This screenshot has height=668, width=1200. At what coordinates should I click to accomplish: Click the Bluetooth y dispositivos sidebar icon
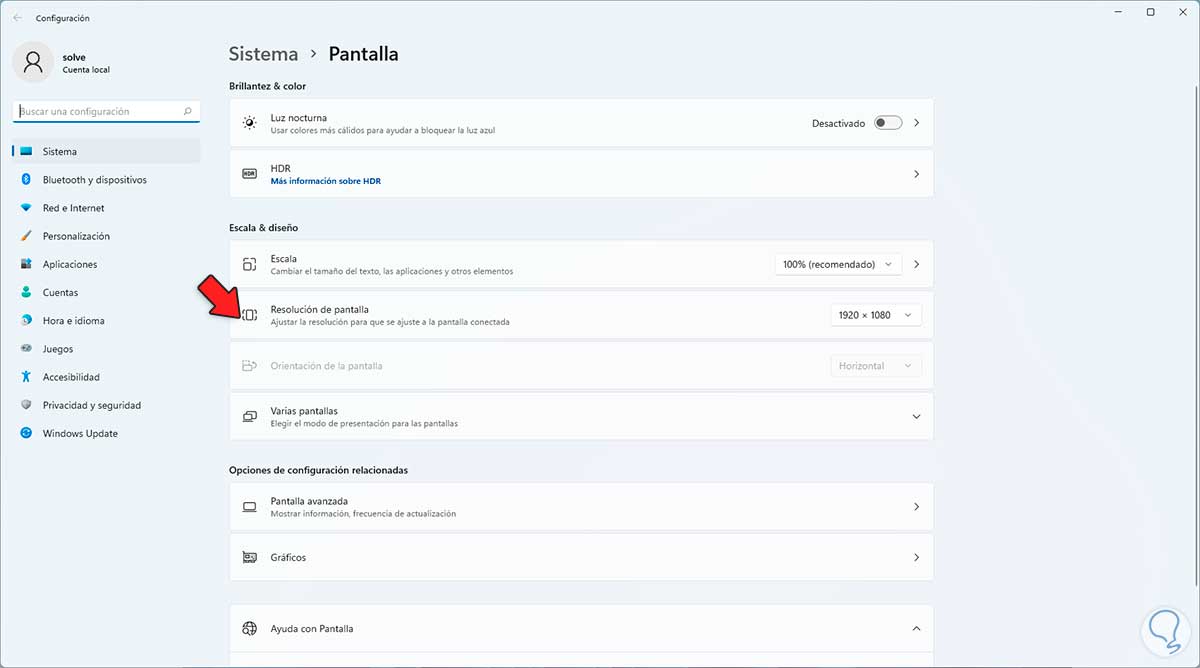click(26, 180)
